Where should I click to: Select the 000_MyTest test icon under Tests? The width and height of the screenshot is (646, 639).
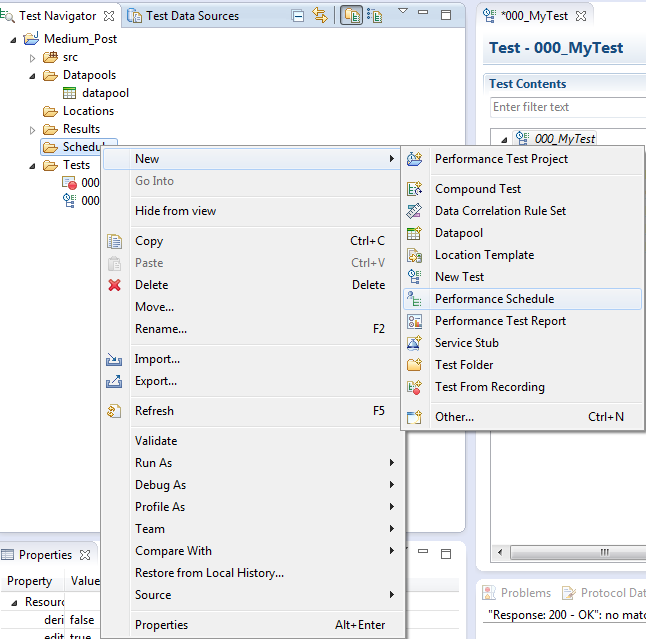click(x=69, y=201)
